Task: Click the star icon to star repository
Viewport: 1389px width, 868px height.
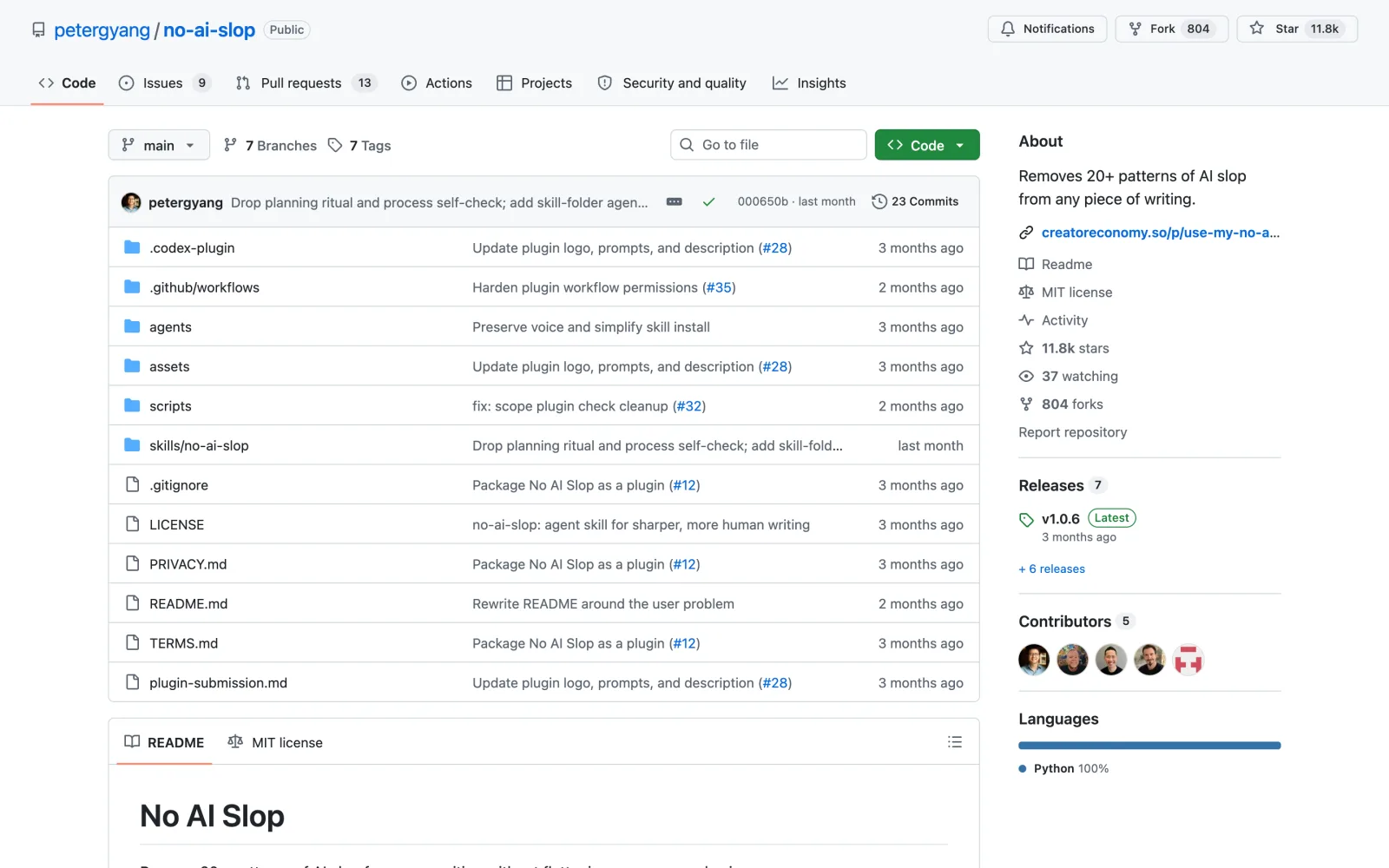Action: coord(1256,29)
